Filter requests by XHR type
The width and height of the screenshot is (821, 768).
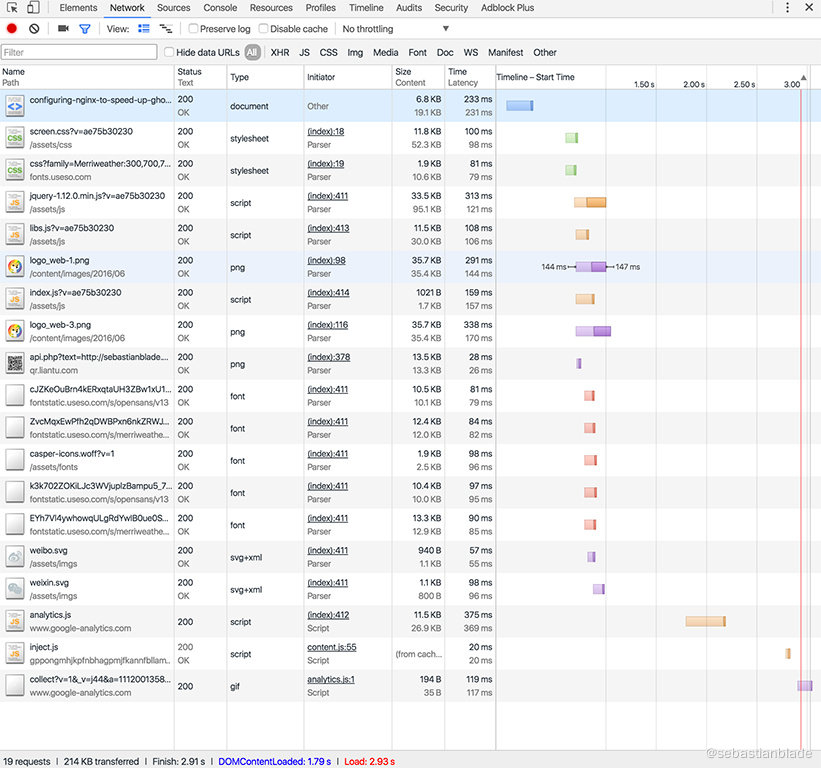click(x=280, y=52)
